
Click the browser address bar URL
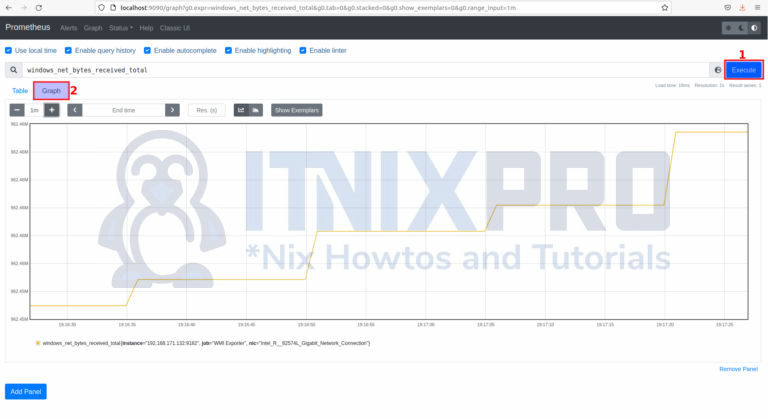(x=318, y=8)
